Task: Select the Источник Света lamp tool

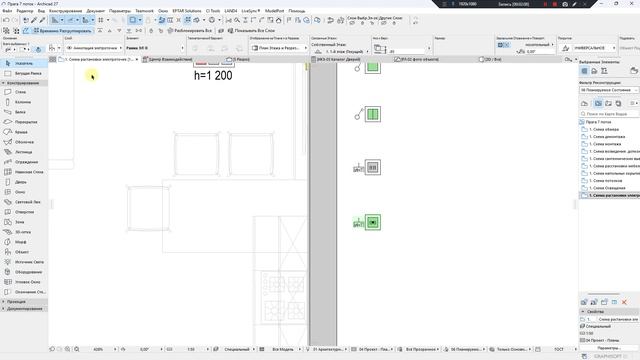Action: 24,262
